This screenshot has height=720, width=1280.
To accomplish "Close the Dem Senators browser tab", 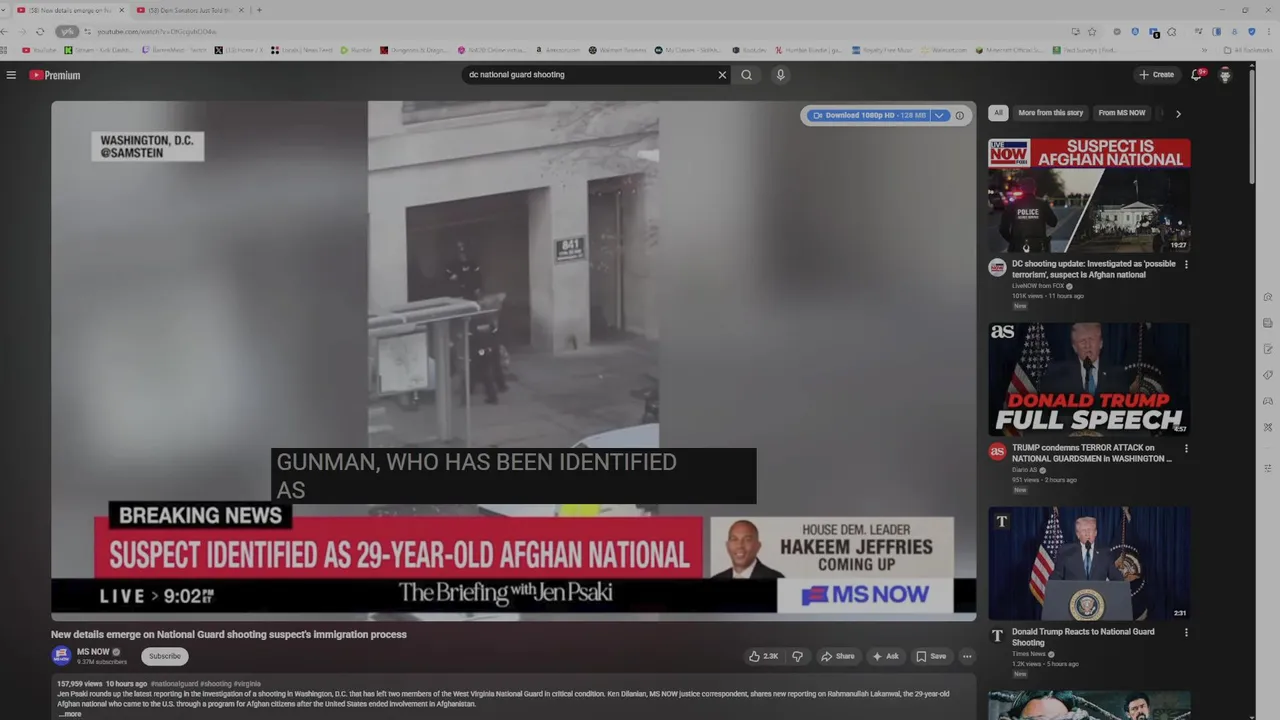I will 241,10.
